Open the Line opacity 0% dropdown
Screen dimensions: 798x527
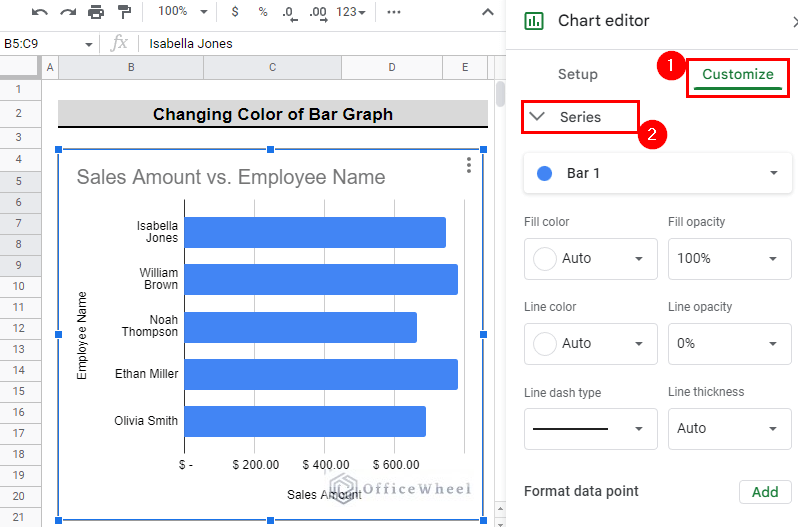pyautogui.click(x=729, y=343)
